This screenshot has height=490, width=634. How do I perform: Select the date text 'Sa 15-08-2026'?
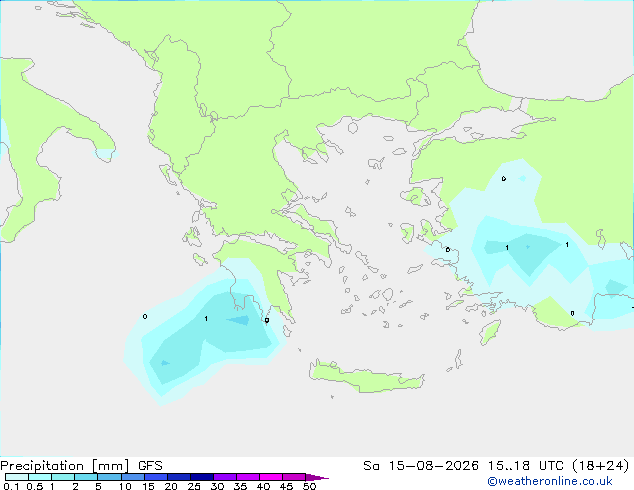coord(421,466)
